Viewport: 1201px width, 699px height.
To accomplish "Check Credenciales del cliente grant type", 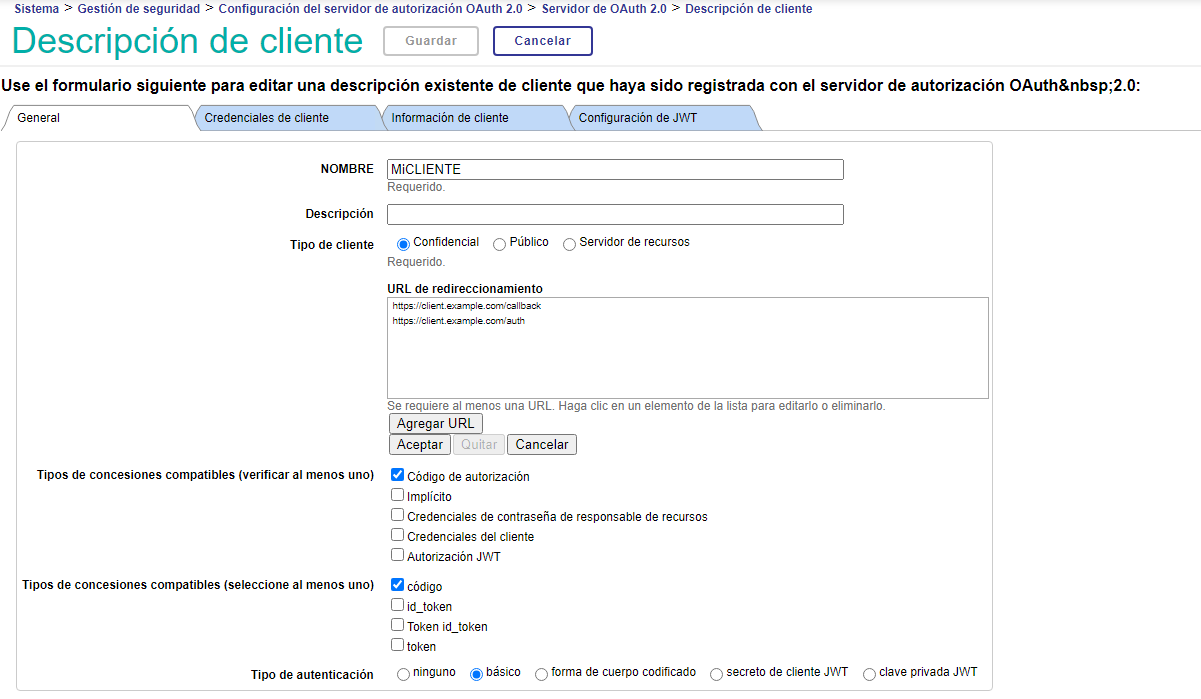I will coord(397,535).
